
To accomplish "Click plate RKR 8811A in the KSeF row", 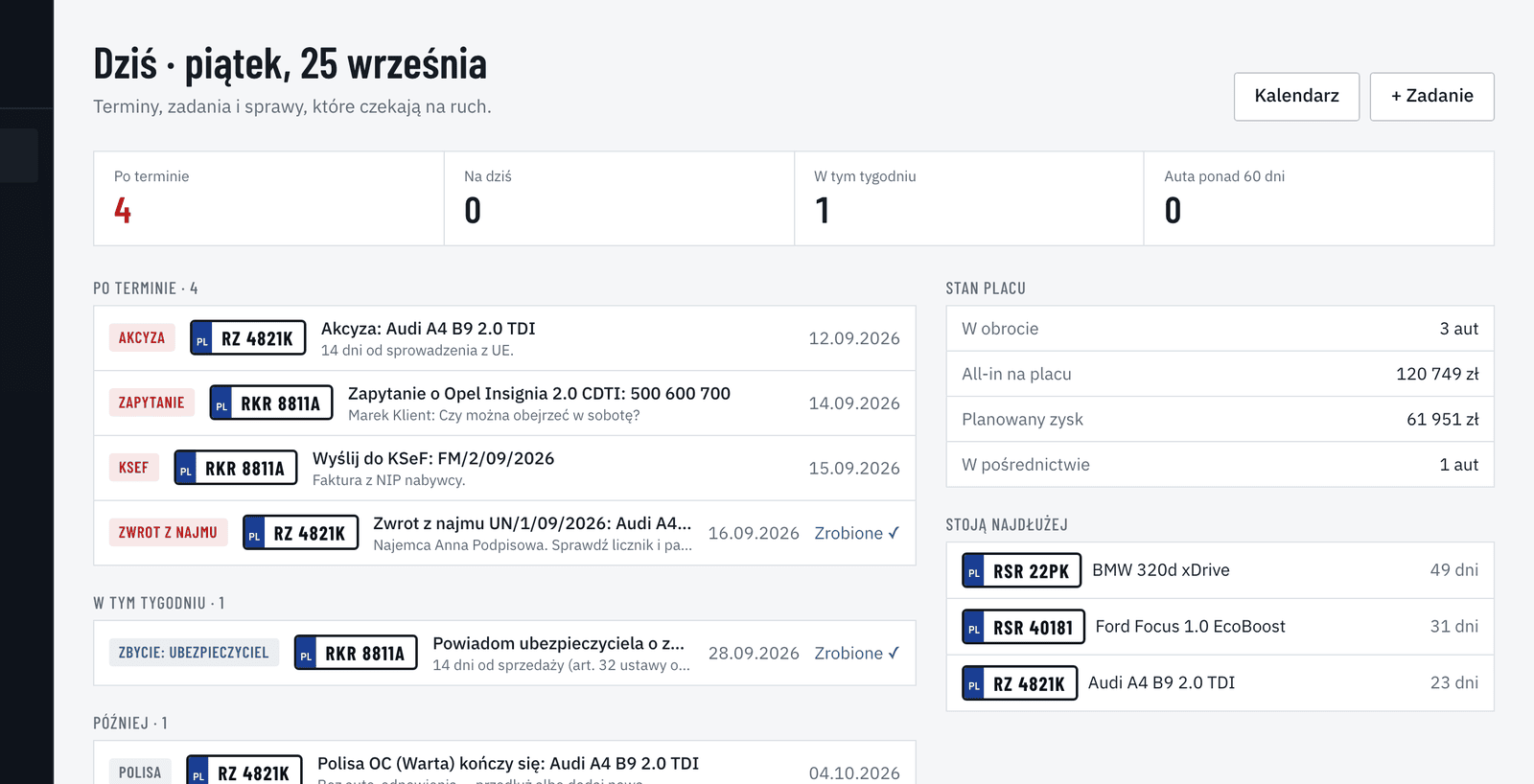I will pos(236,468).
